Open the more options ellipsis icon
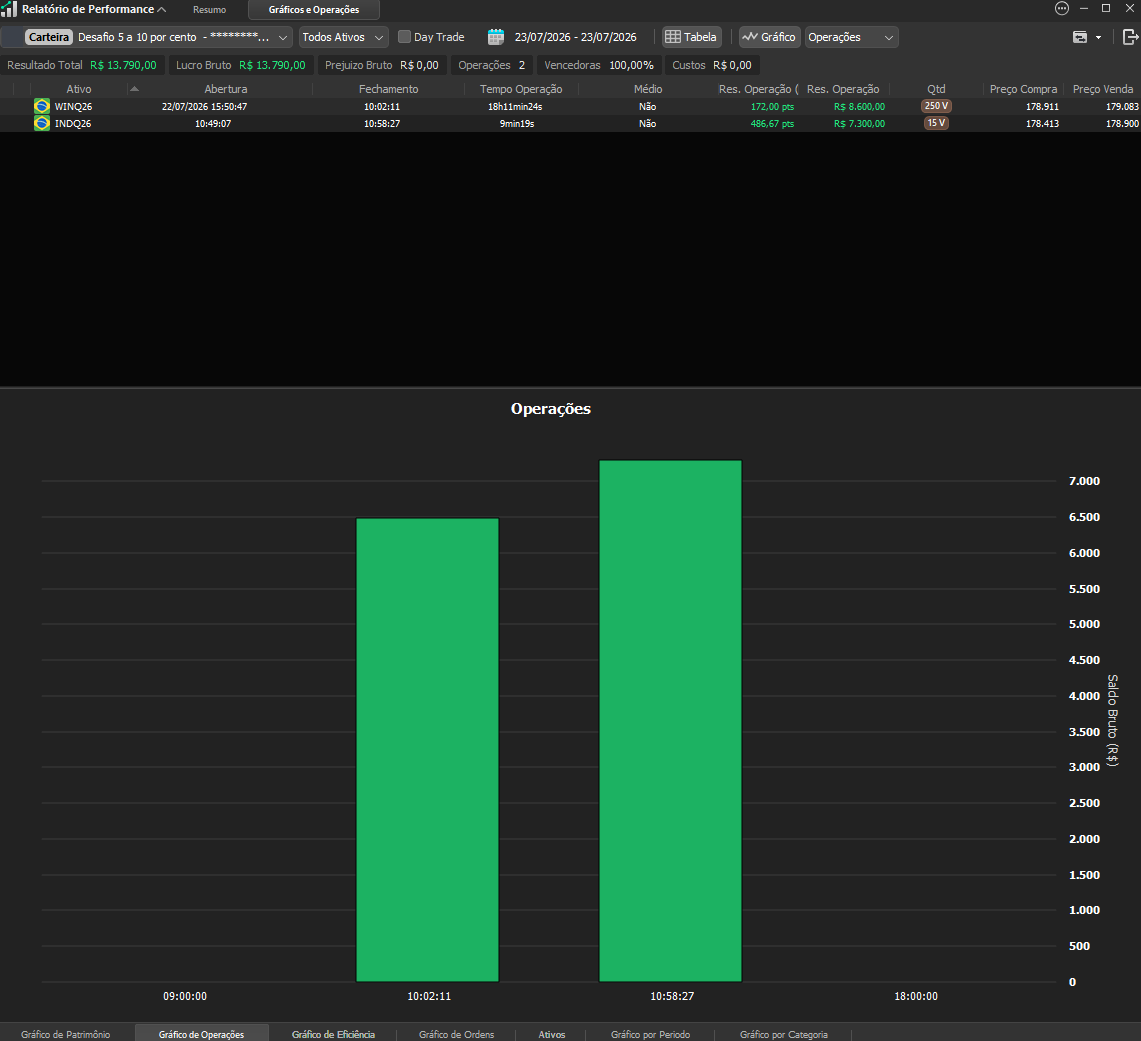1141x1041 pixels. pyautogui.click(x=1062, y=9)
